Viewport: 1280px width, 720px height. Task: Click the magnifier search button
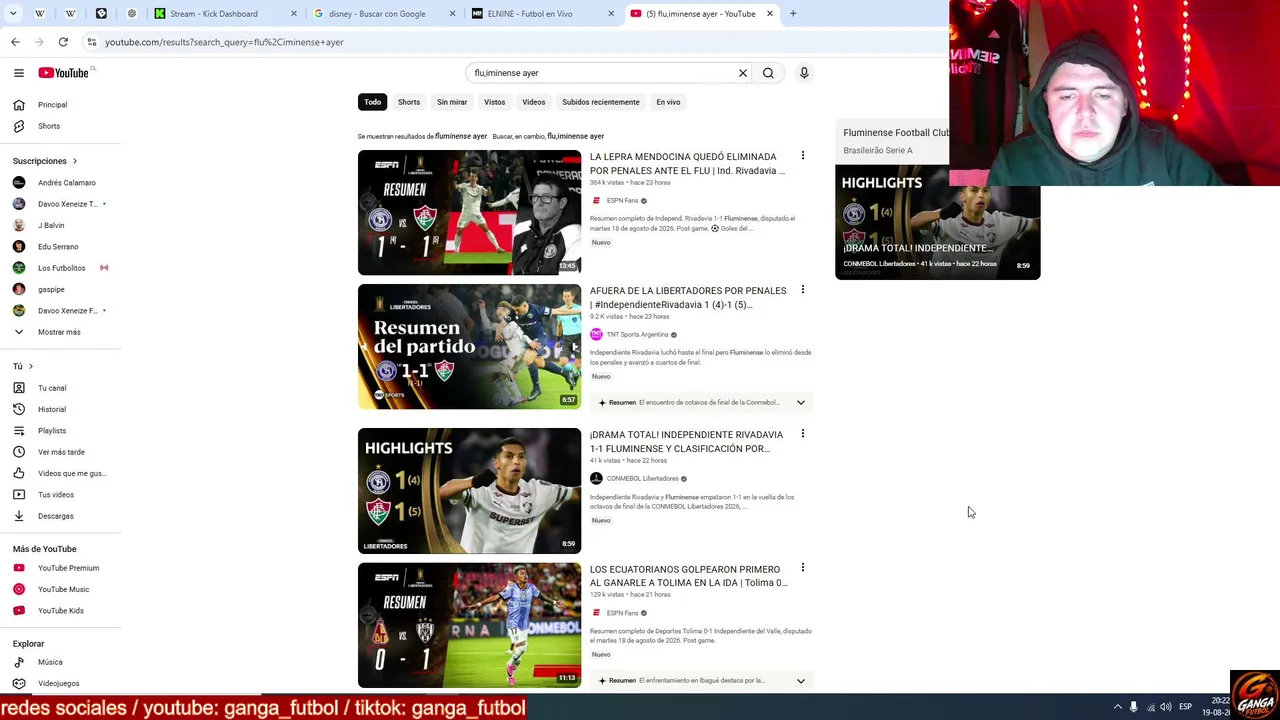click(x=768, y=73)
